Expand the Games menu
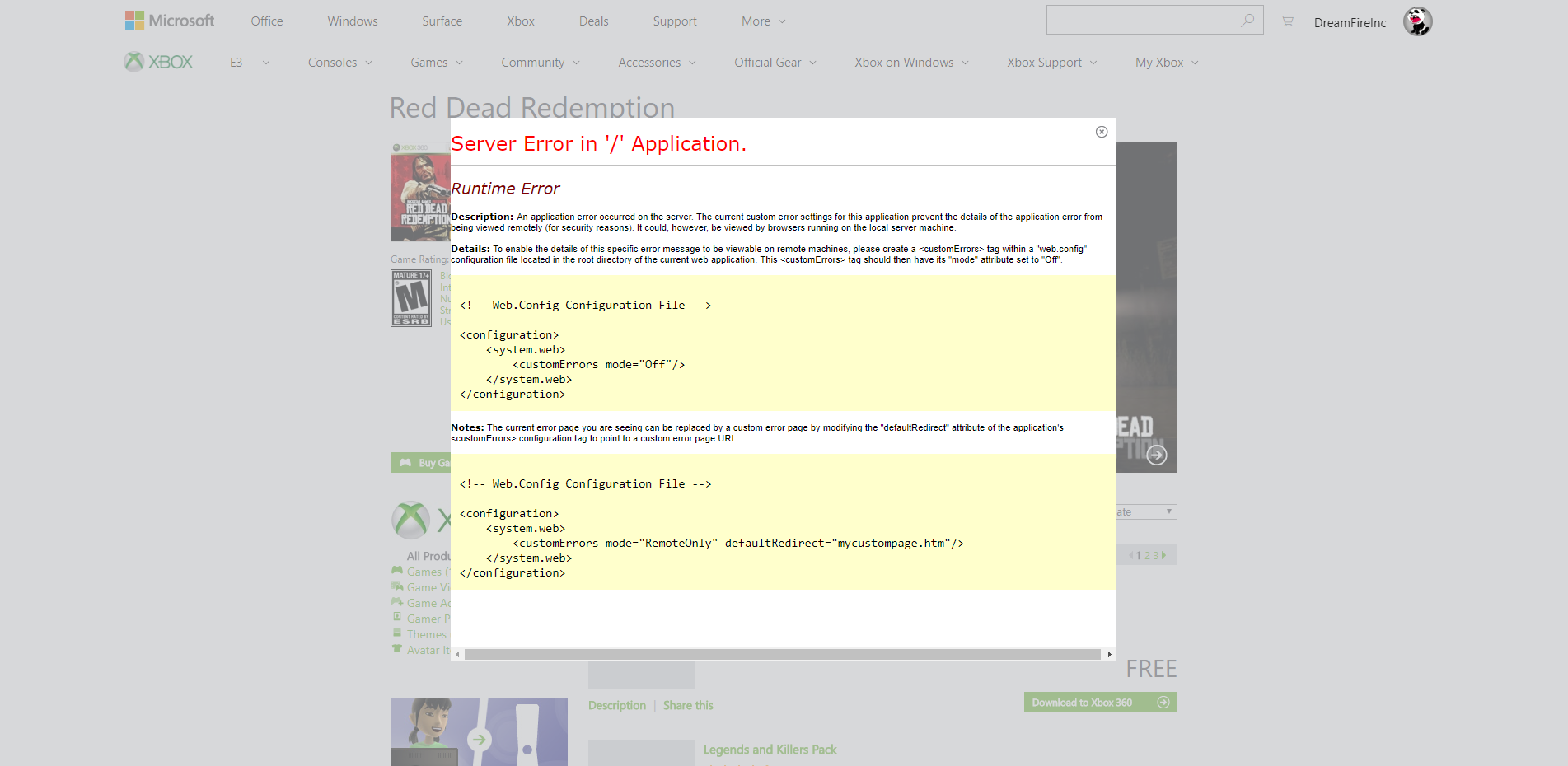 (437, 63)
